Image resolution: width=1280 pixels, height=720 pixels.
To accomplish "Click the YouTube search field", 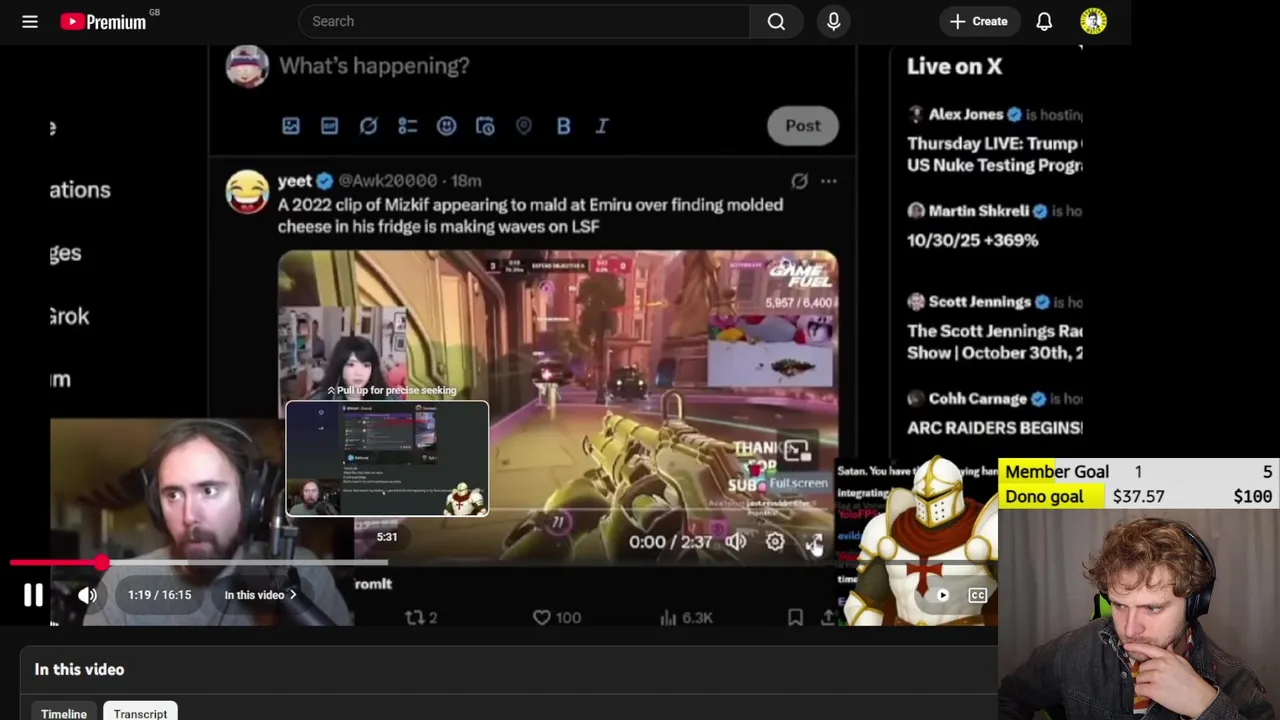I will coord(524,21).
